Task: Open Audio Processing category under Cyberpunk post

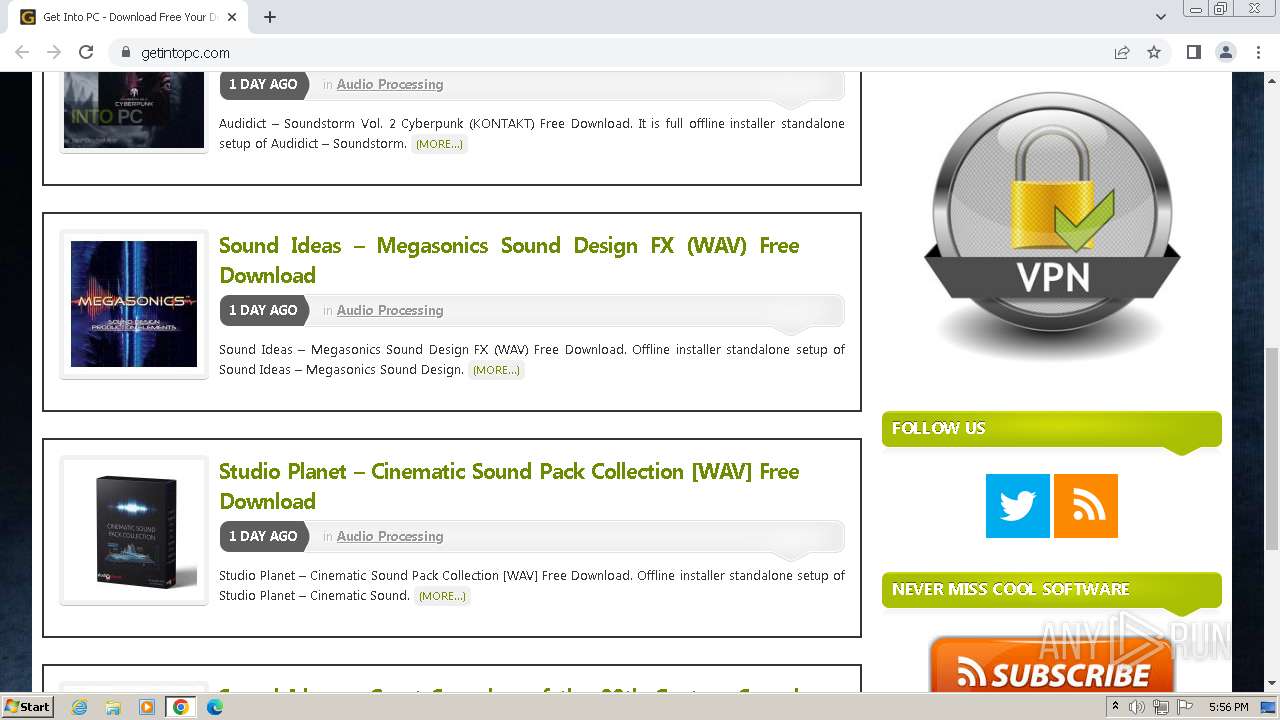Action: (x=390, y=84)
